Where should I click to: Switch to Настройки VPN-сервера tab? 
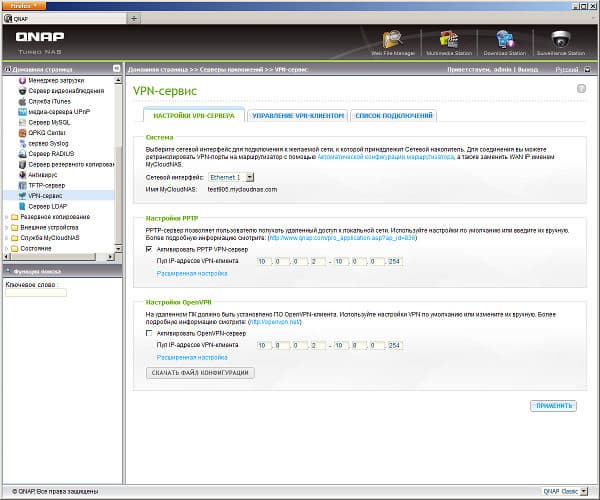pyautogui.click(x=194, y=116)
